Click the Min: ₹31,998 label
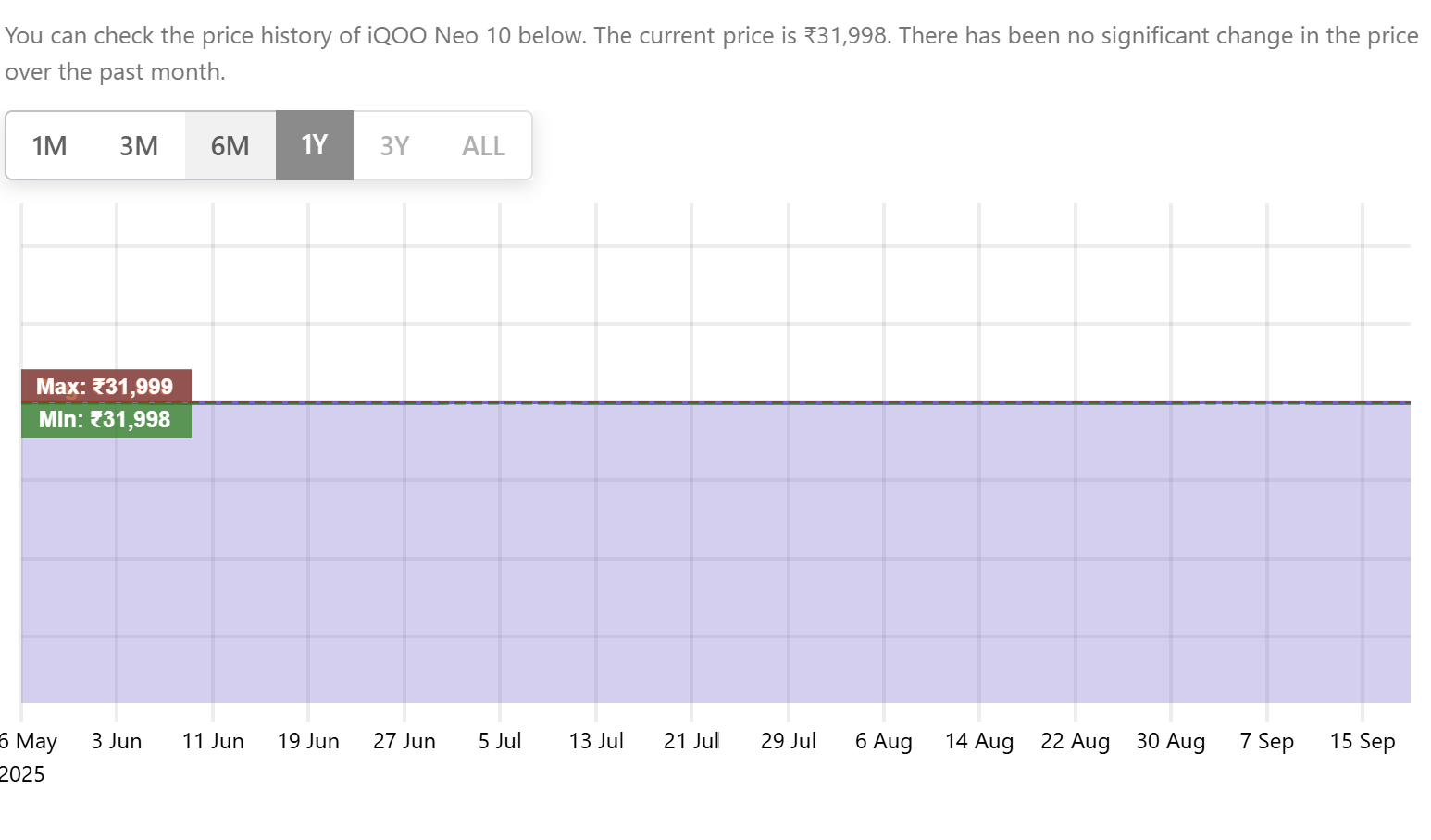The height and width of the screenshot is (840, 1431). (x=106, y=420)
